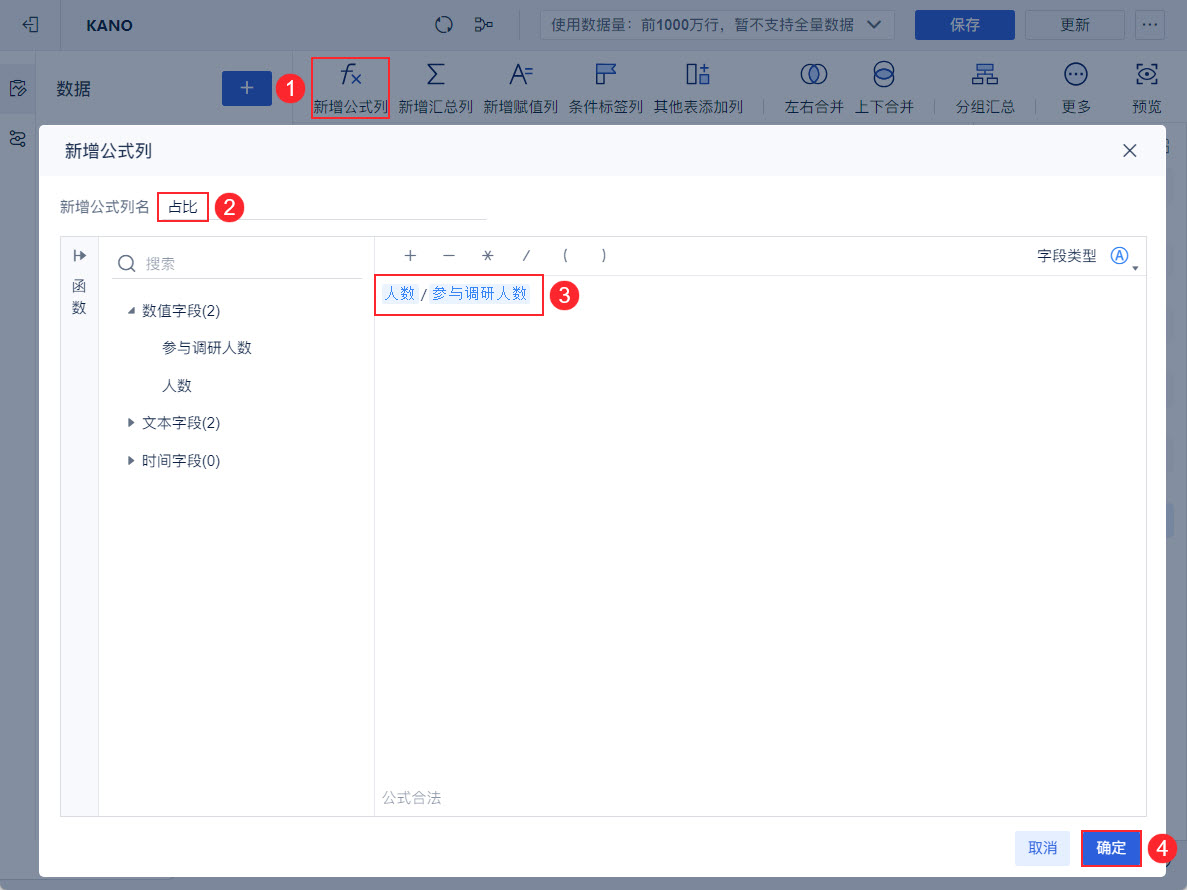The width and height of the screenshot is (1187, 890).
Task: Click the settings sliders sidebar icon
Action: [x=18, y=138]
